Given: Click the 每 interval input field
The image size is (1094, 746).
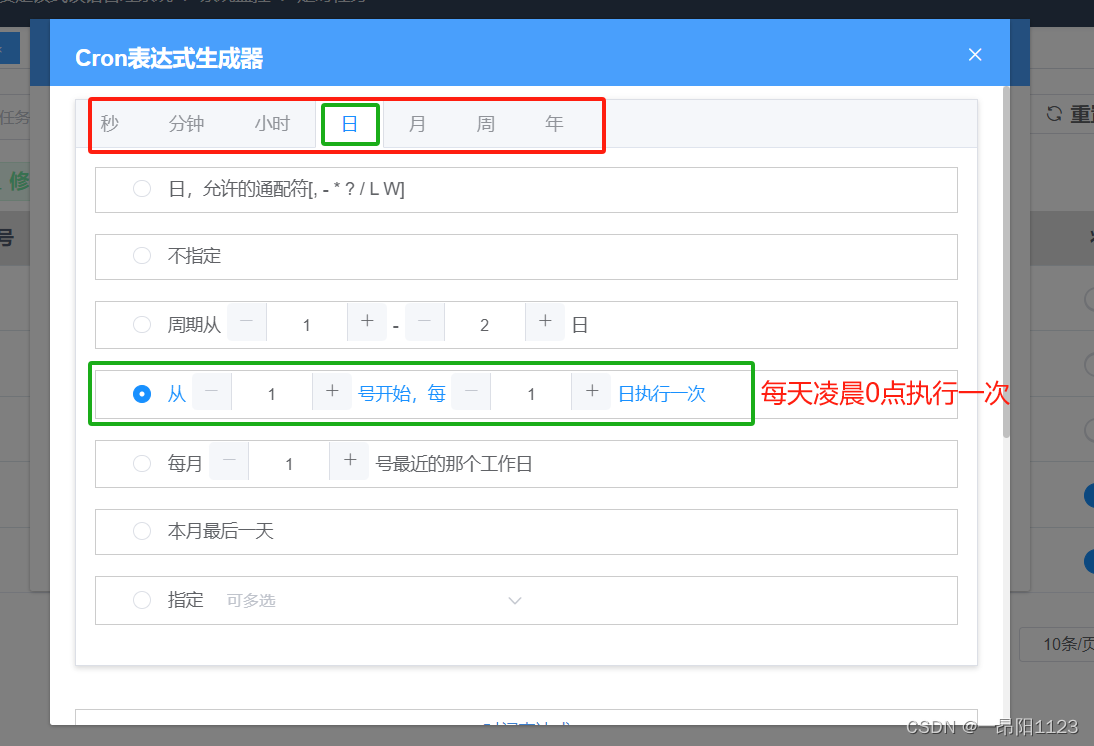Looking at the screenshot, I should click(x=532, y=394).
